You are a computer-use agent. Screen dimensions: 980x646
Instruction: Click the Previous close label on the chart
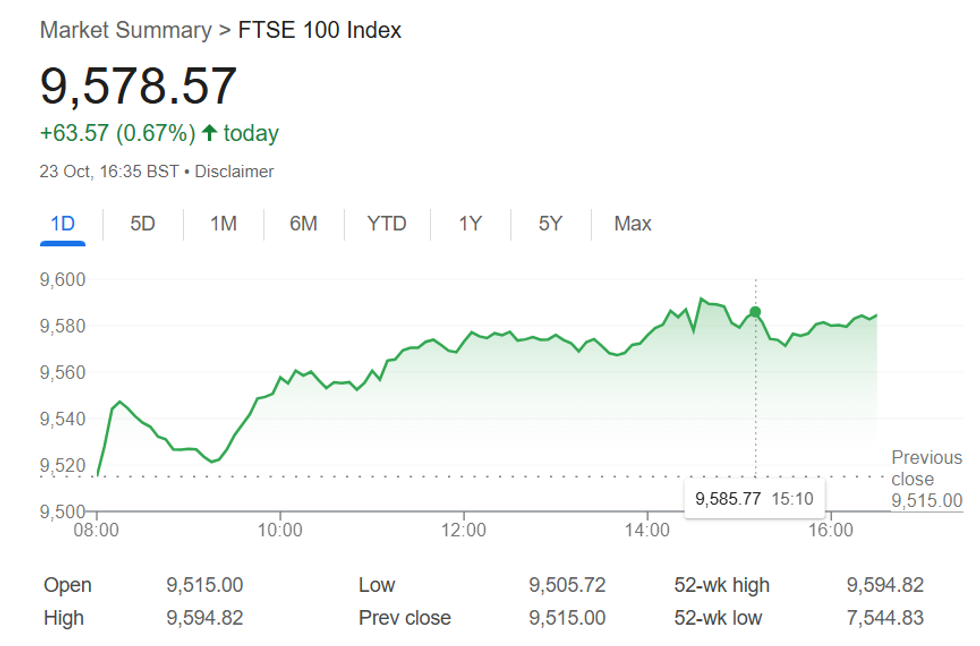[926, 467]
